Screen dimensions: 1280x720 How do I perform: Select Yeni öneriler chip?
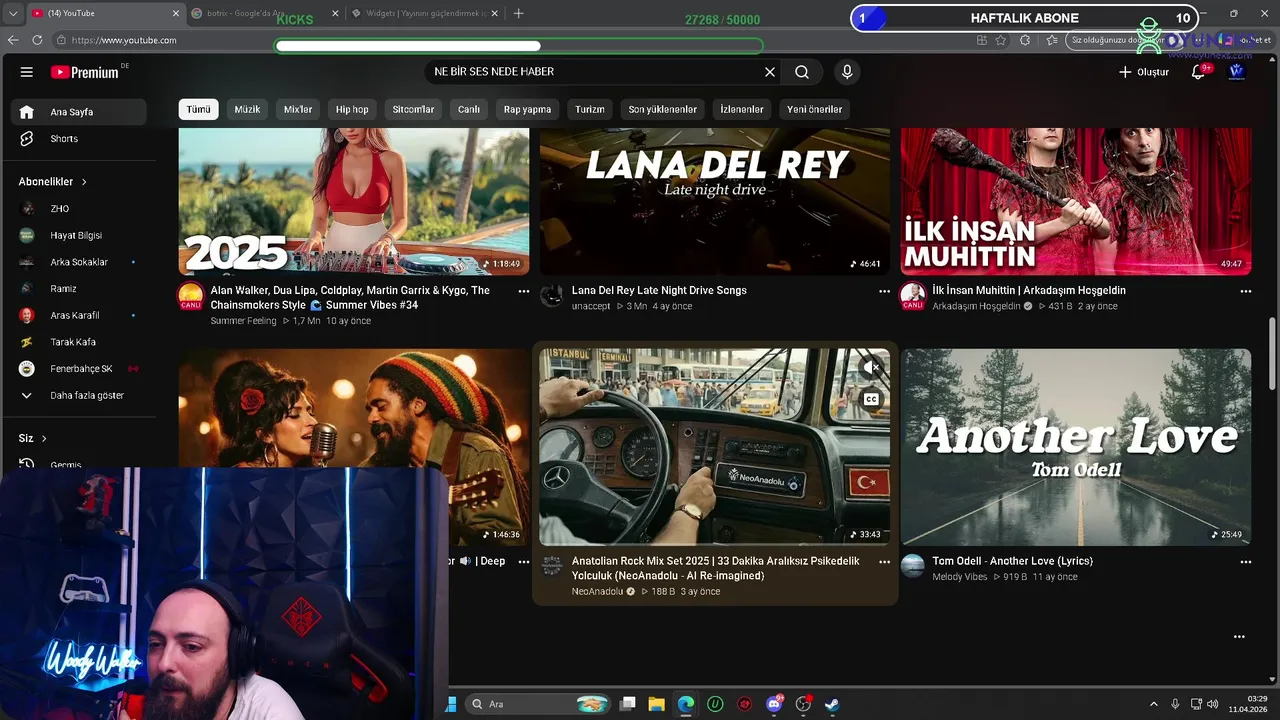[x=814, y=109]
